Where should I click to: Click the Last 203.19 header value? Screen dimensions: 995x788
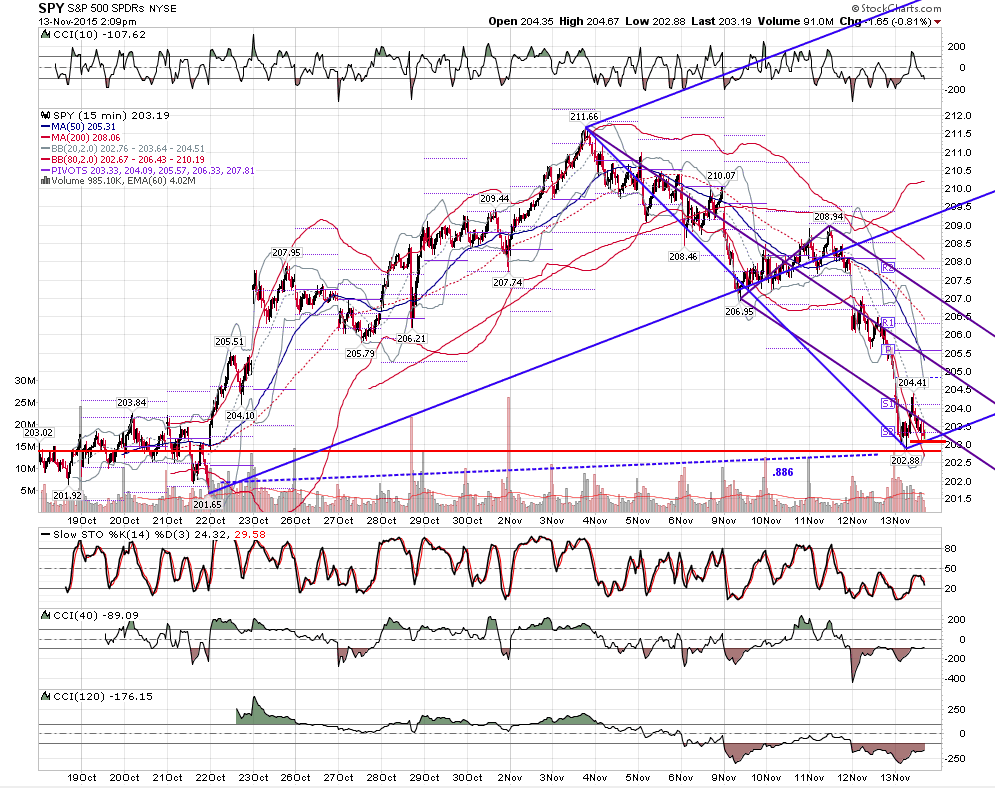tap(722, 22)
